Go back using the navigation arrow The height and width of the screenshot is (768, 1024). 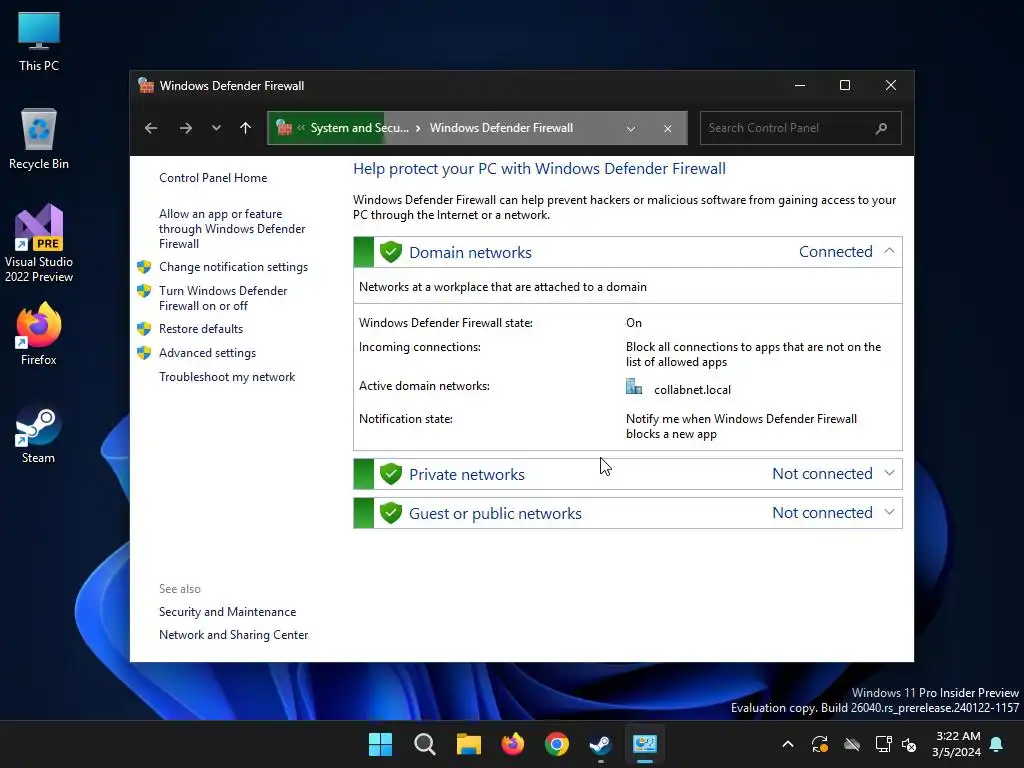point(151,128)
